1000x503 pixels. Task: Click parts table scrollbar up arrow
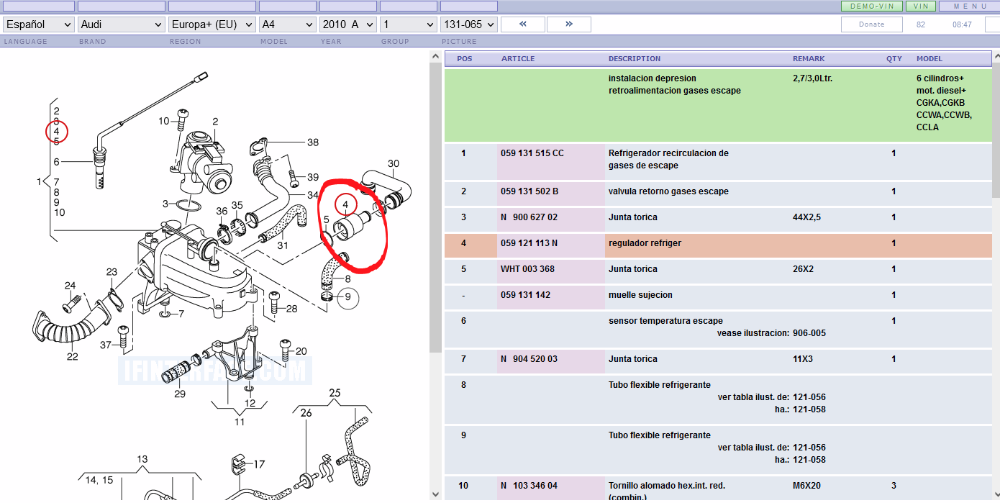click(x=996, y=57)
